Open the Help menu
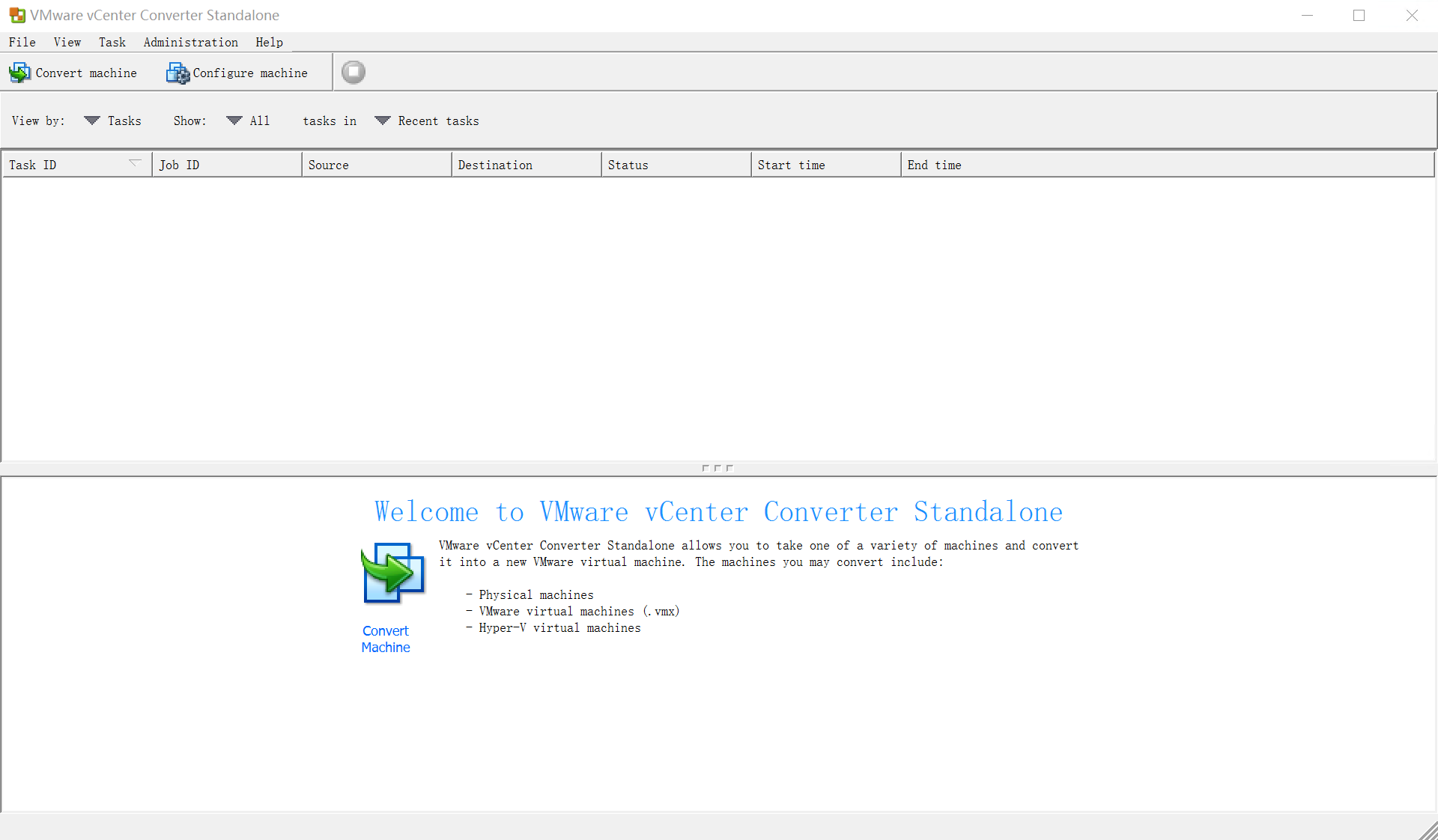This screenshot has height=840, width=1438. [x=269, y=42]
